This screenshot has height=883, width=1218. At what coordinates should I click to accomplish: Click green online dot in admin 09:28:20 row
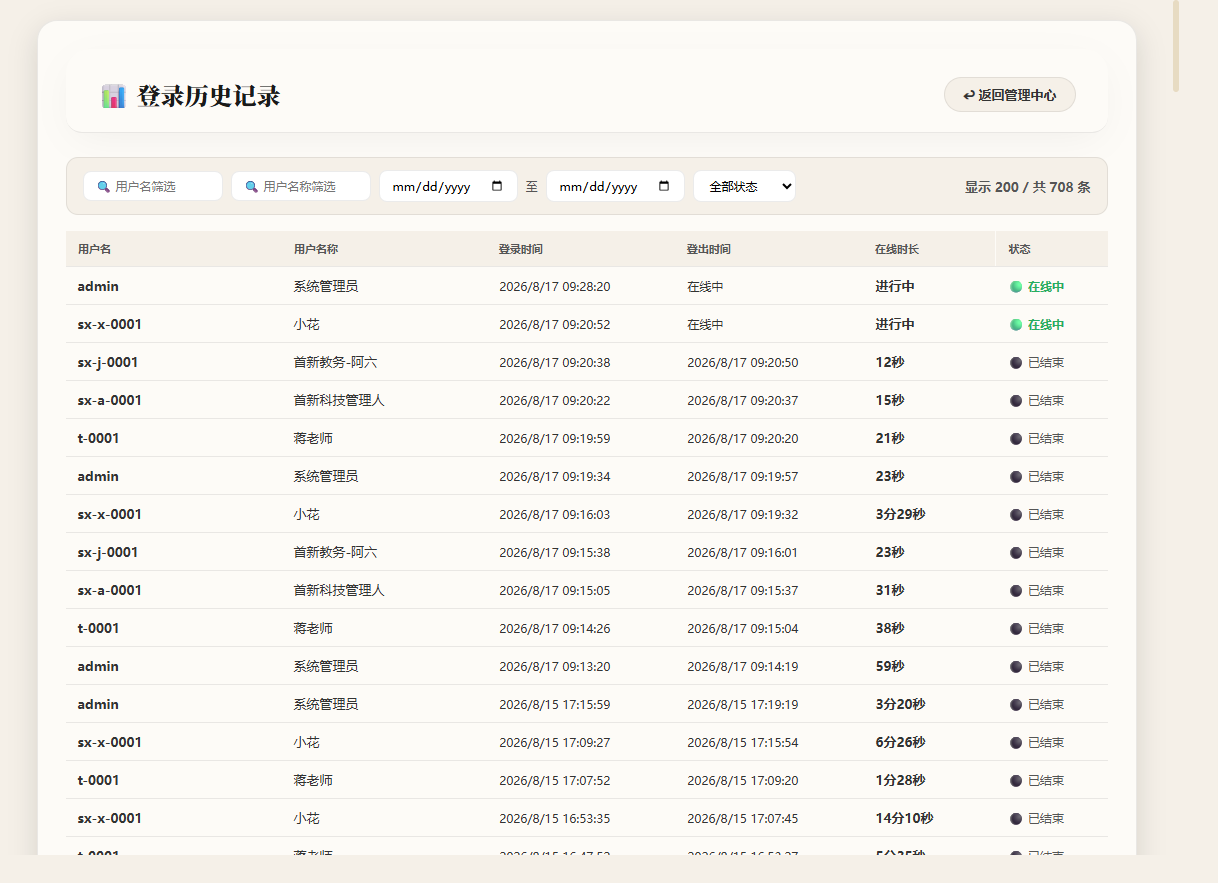pos(1016,287)
